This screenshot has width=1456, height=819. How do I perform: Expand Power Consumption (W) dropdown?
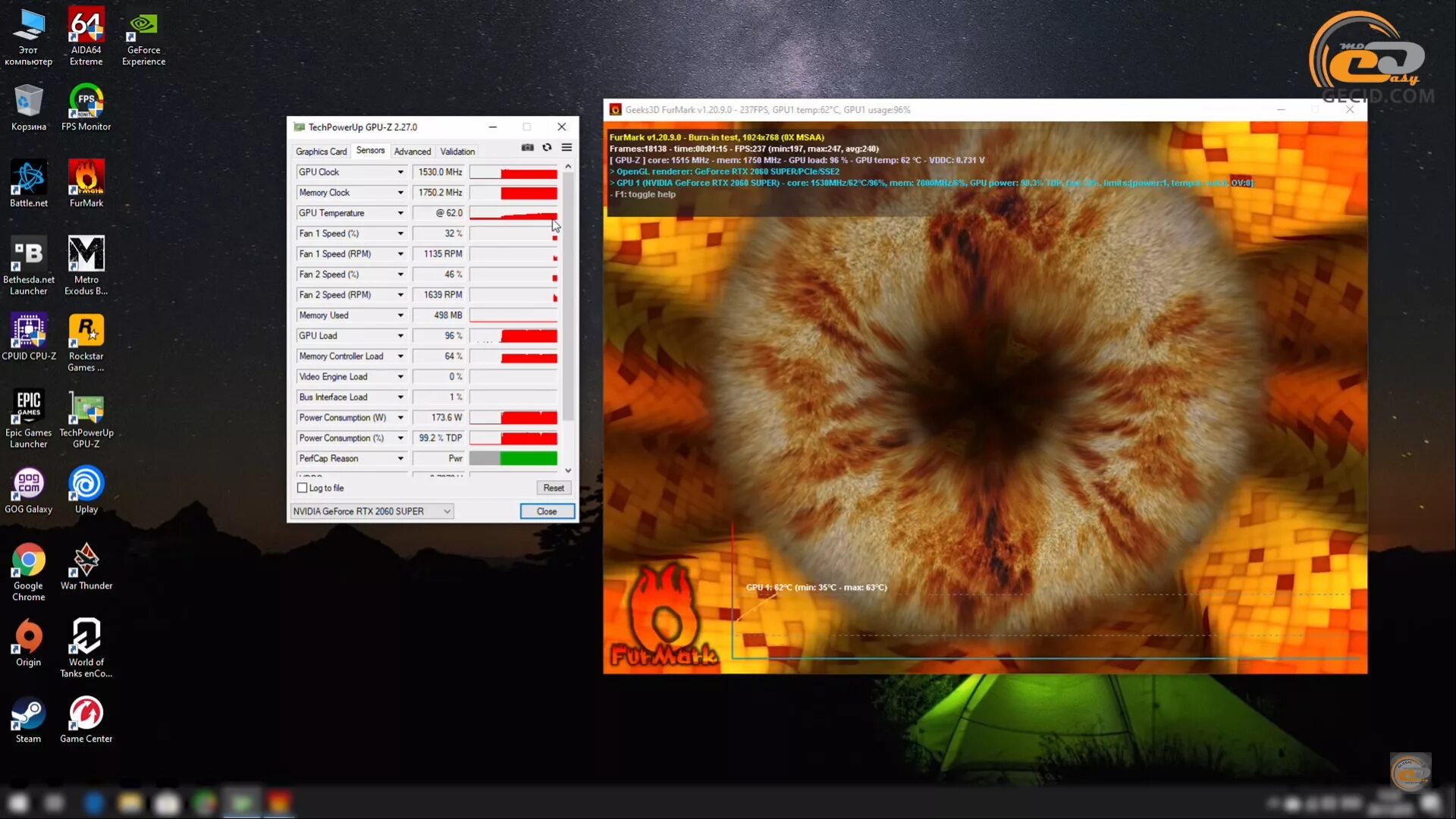click(400, 418)
